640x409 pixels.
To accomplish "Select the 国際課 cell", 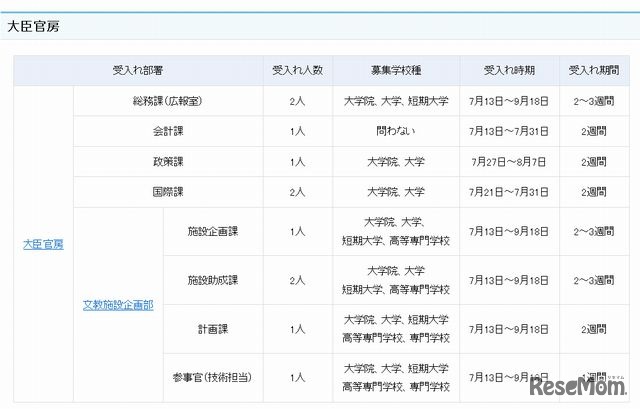I will pos(168,192).
